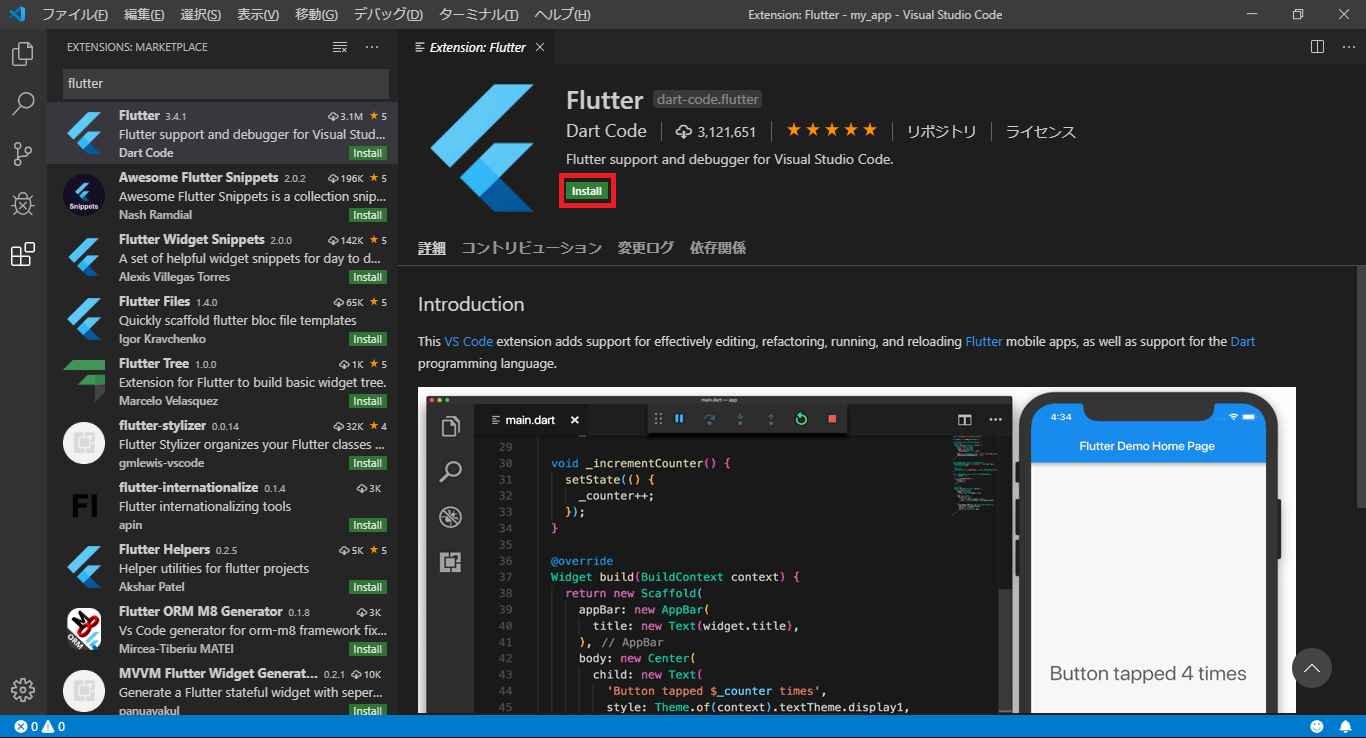Click the extensions search field containing flutter
Viewport: 1366px width, 738px height.
pyautogui.click(x=226, y=83)
